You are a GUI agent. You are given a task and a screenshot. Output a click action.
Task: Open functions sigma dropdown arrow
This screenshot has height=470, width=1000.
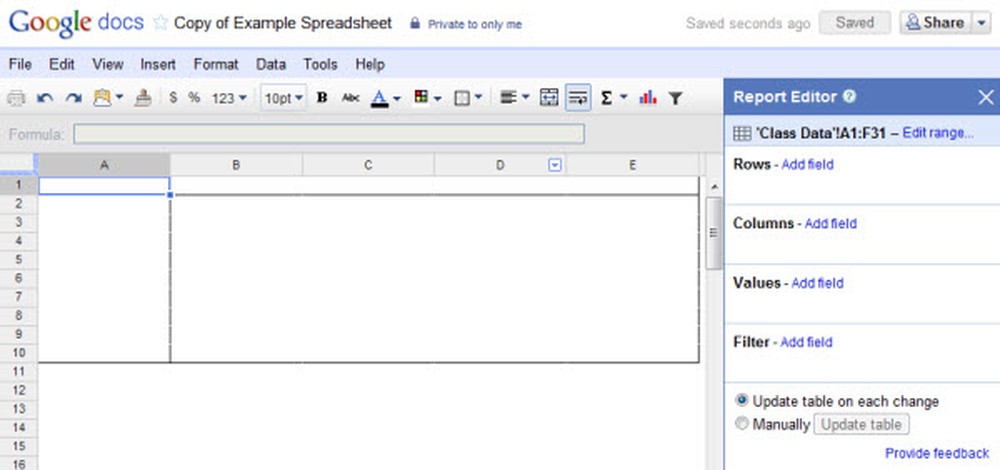click(x=623, y=98)
